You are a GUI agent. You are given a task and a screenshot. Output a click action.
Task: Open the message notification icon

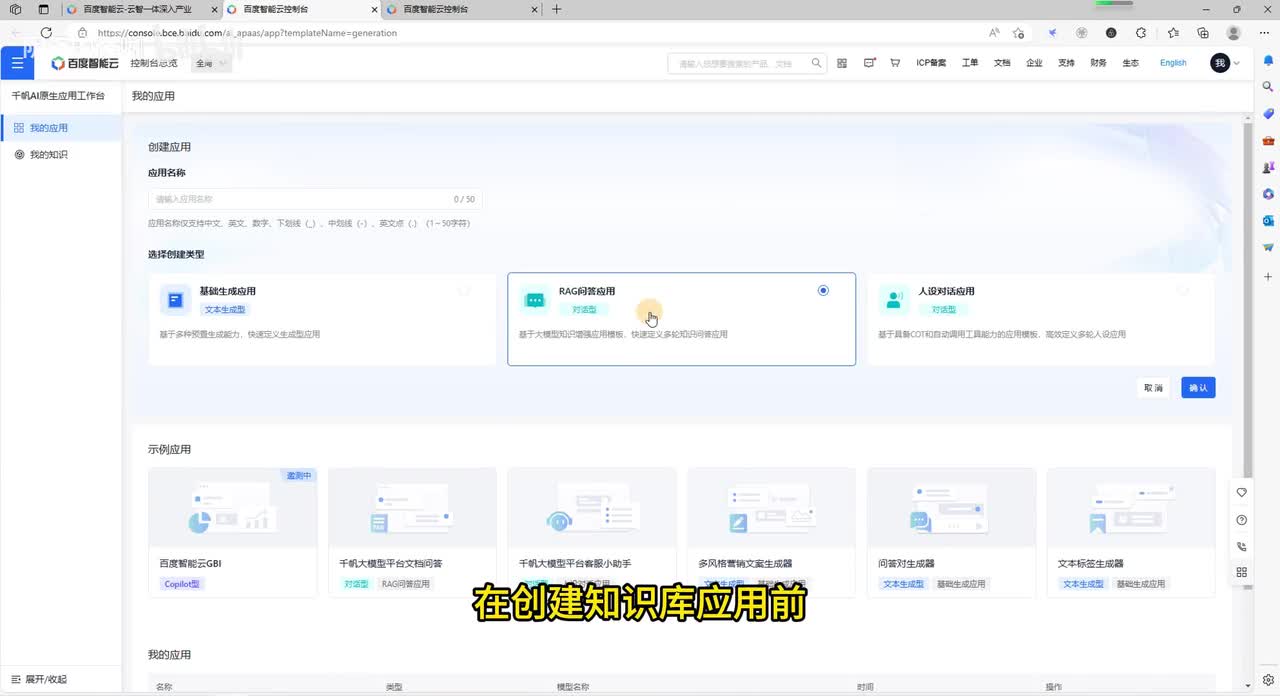point(869,63)
